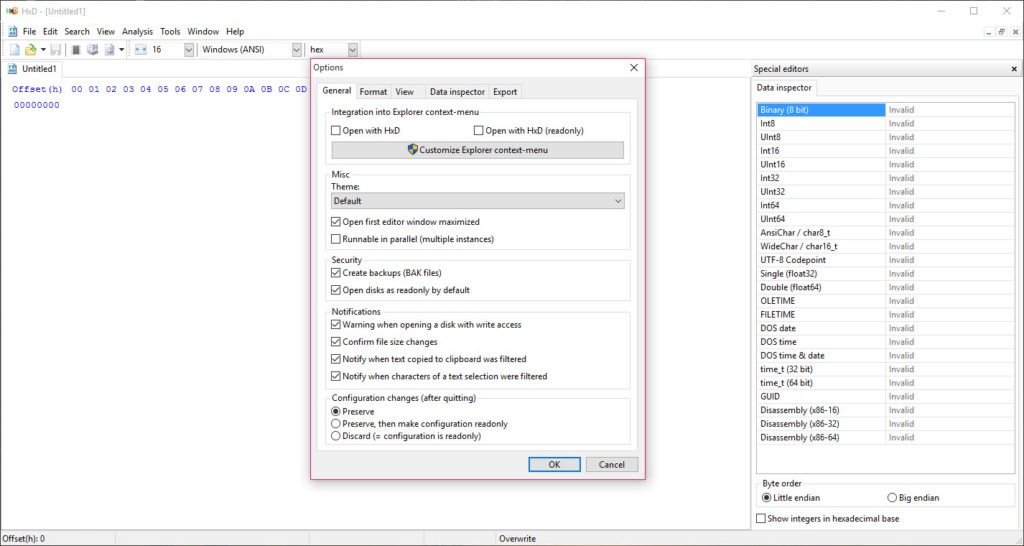Click the 00000000 offset row in editor
This screenshot has width=1024, height=546.
coord(37,105)
